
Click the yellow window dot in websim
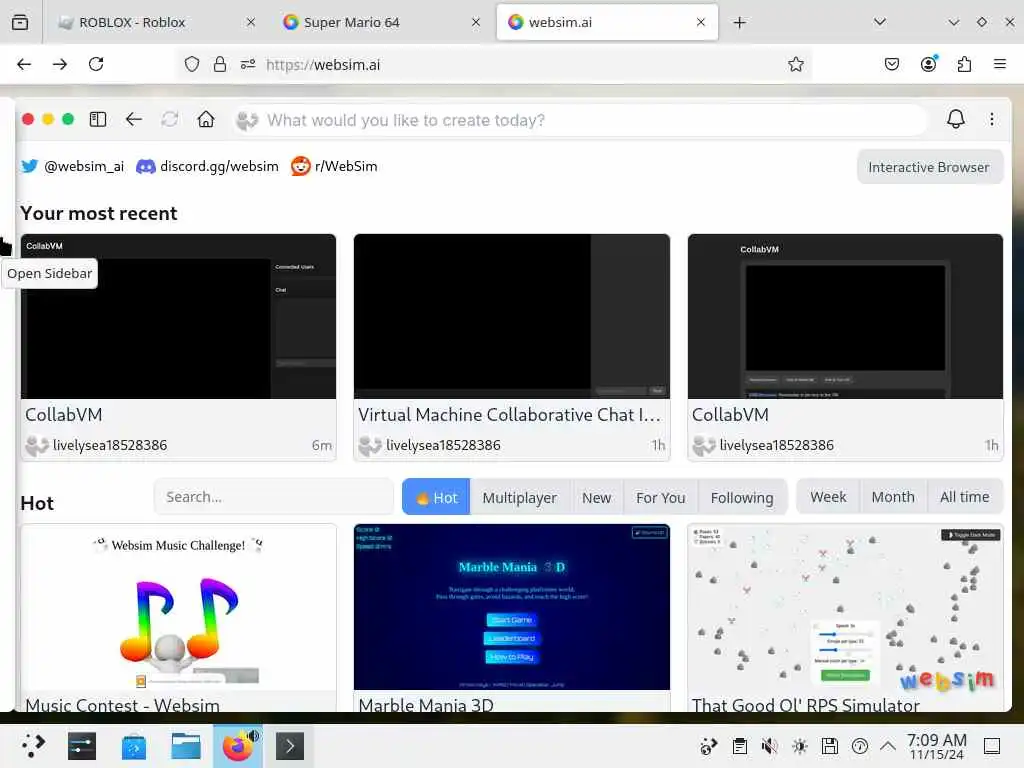48,120
